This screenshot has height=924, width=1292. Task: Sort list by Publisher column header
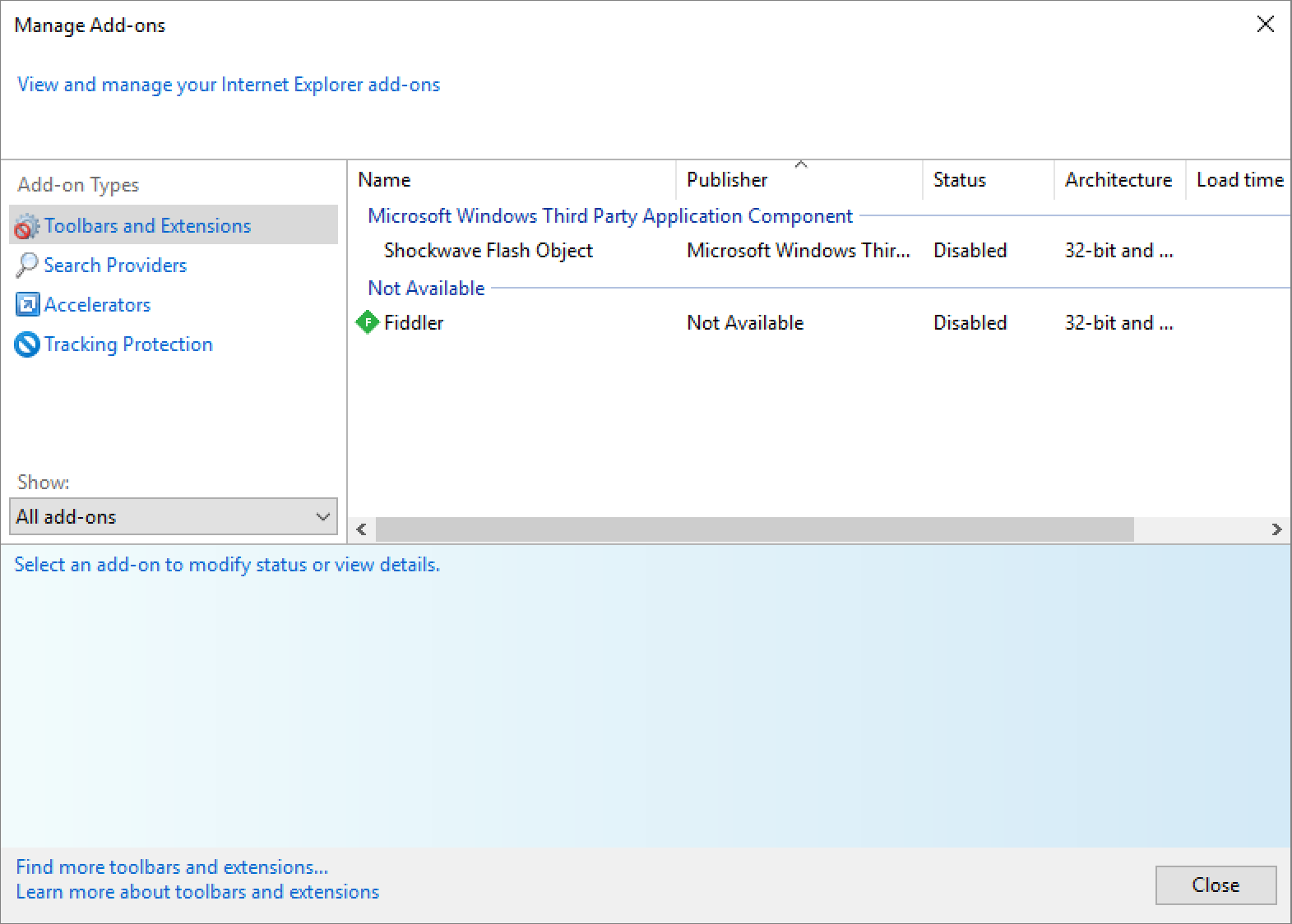(799, 180)
